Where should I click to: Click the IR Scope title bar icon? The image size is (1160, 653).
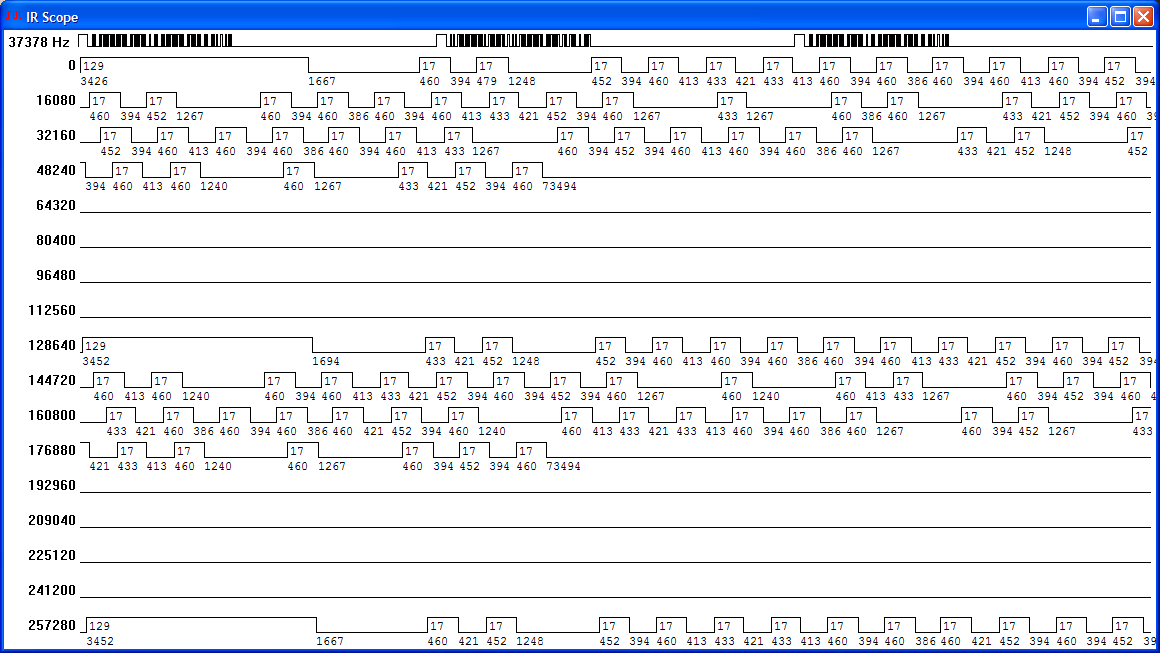coord(13,16)
